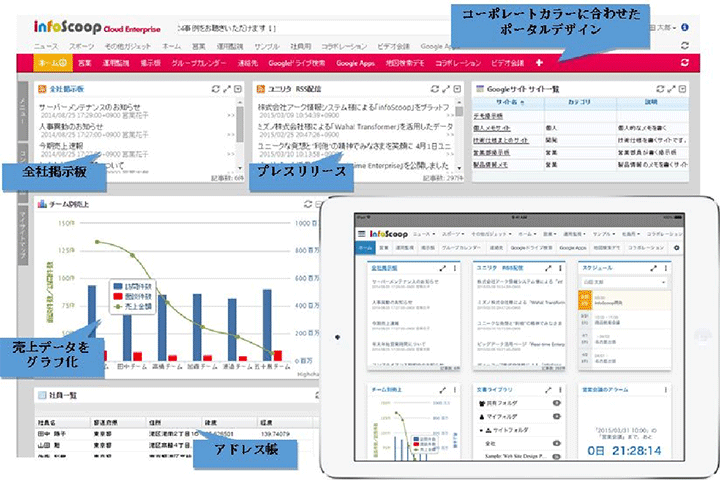Screen dimensions: 720x480
Task: Expand the tablet 全社掲示板 card
Action: point(442,268)
